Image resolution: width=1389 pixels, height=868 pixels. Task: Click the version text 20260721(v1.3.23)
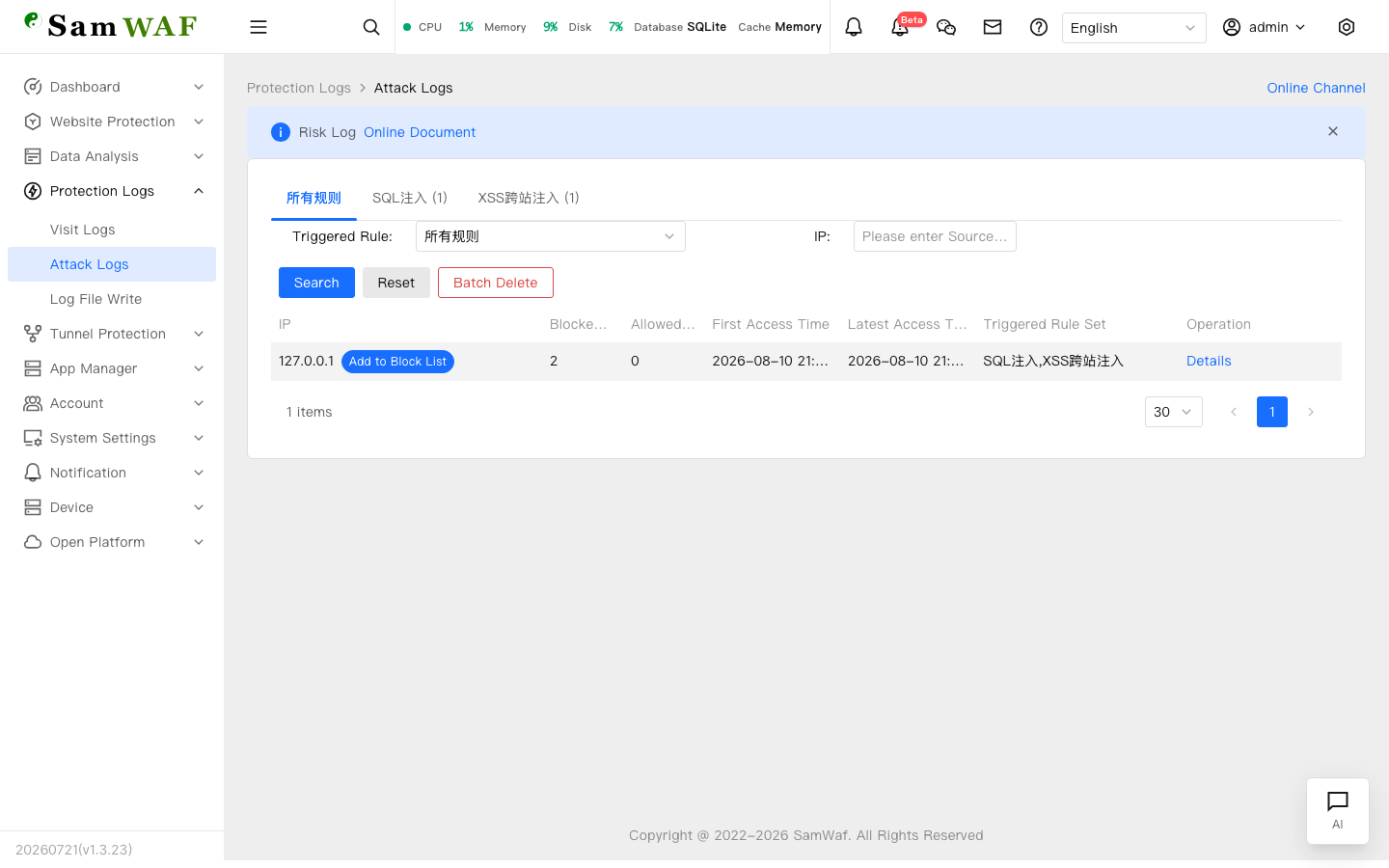point(74,850)
